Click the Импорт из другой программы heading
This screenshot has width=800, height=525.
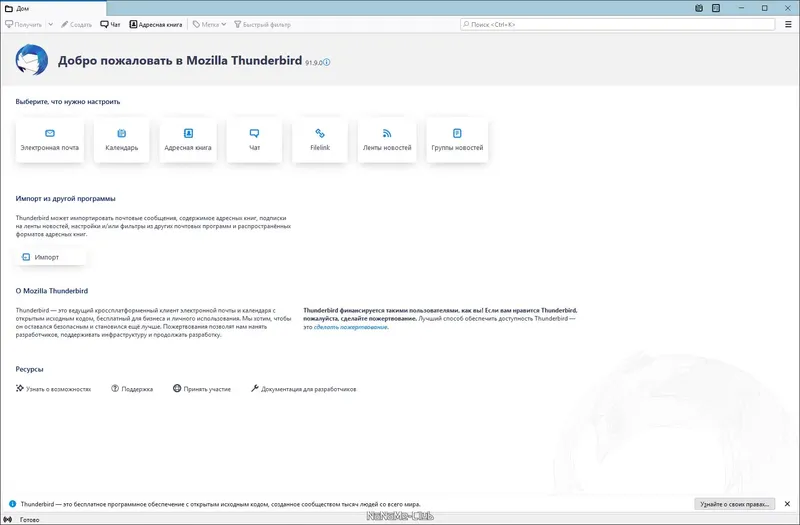65,198
